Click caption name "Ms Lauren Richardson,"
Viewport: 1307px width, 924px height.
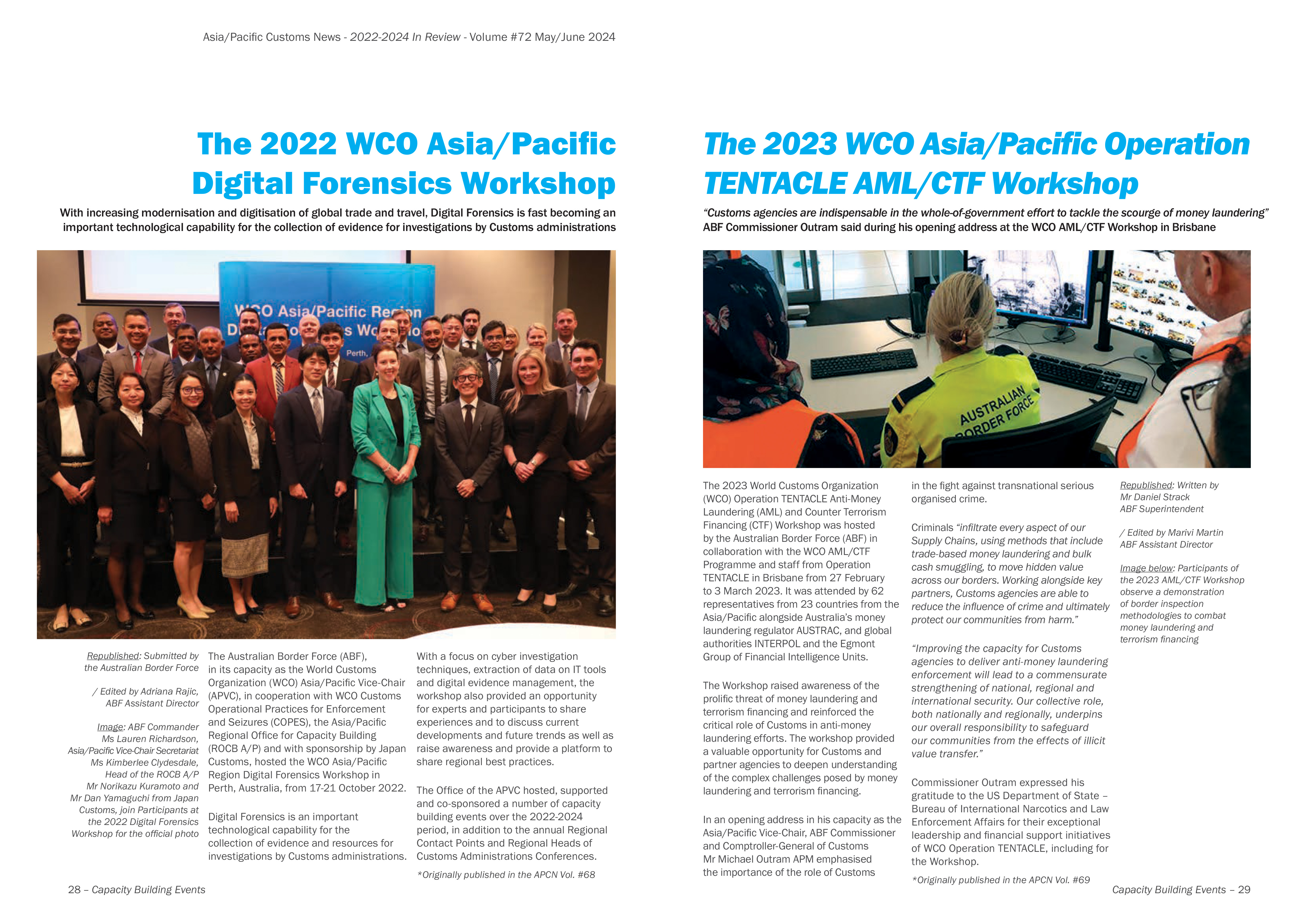(x=150, y=739)
